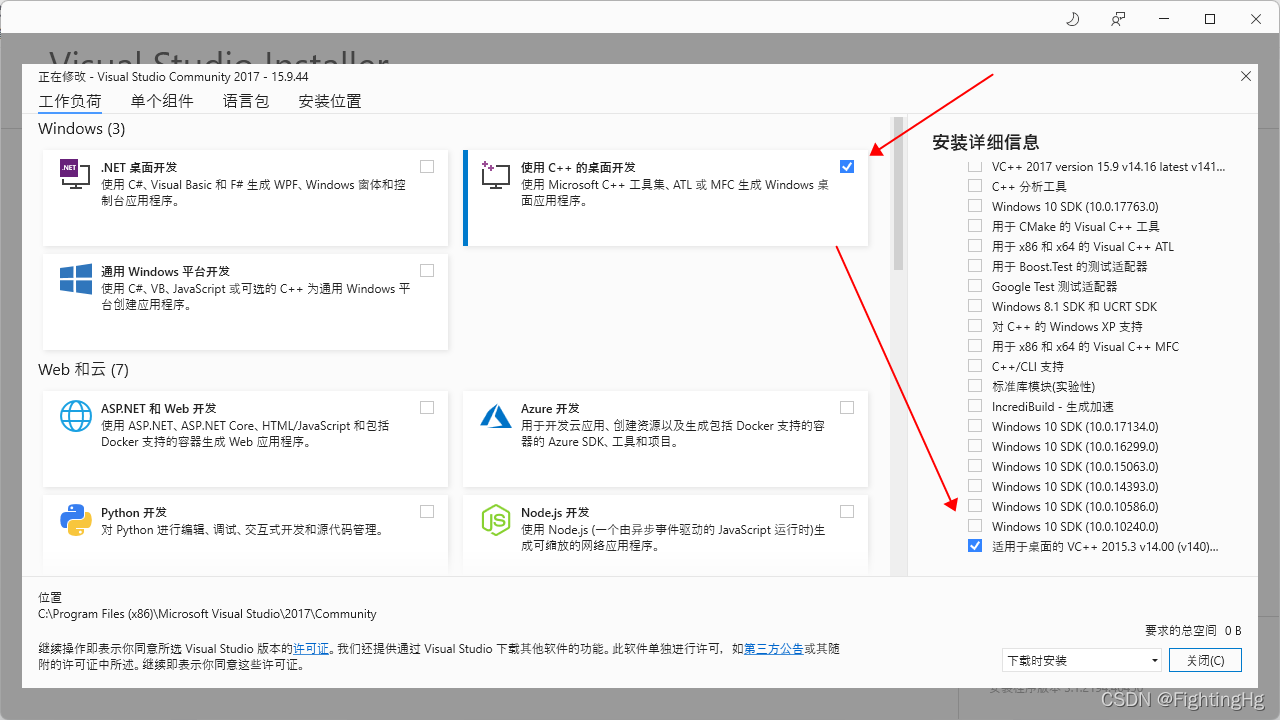This screenshot has height=720, width=1280.
Task: Check IncrediBuild - 生成加速 component
Action: [x=975, y=406]
